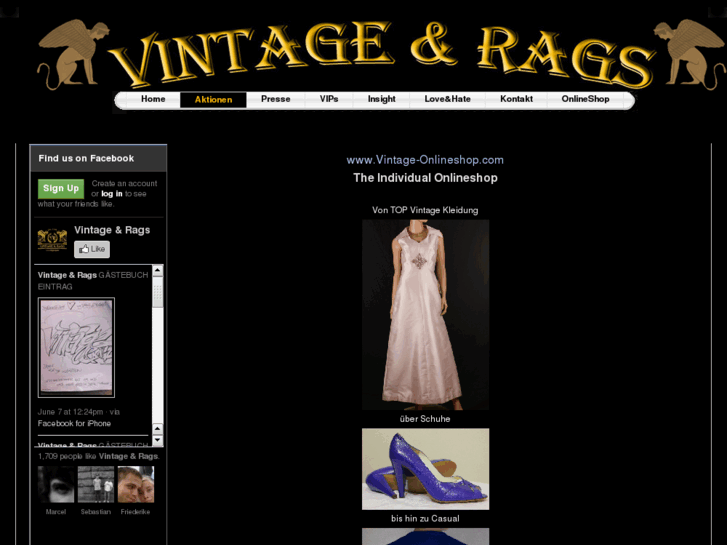The image size is (727, 545).
Task: Open the guestbook sketch photo
Action: coord(76,347)
